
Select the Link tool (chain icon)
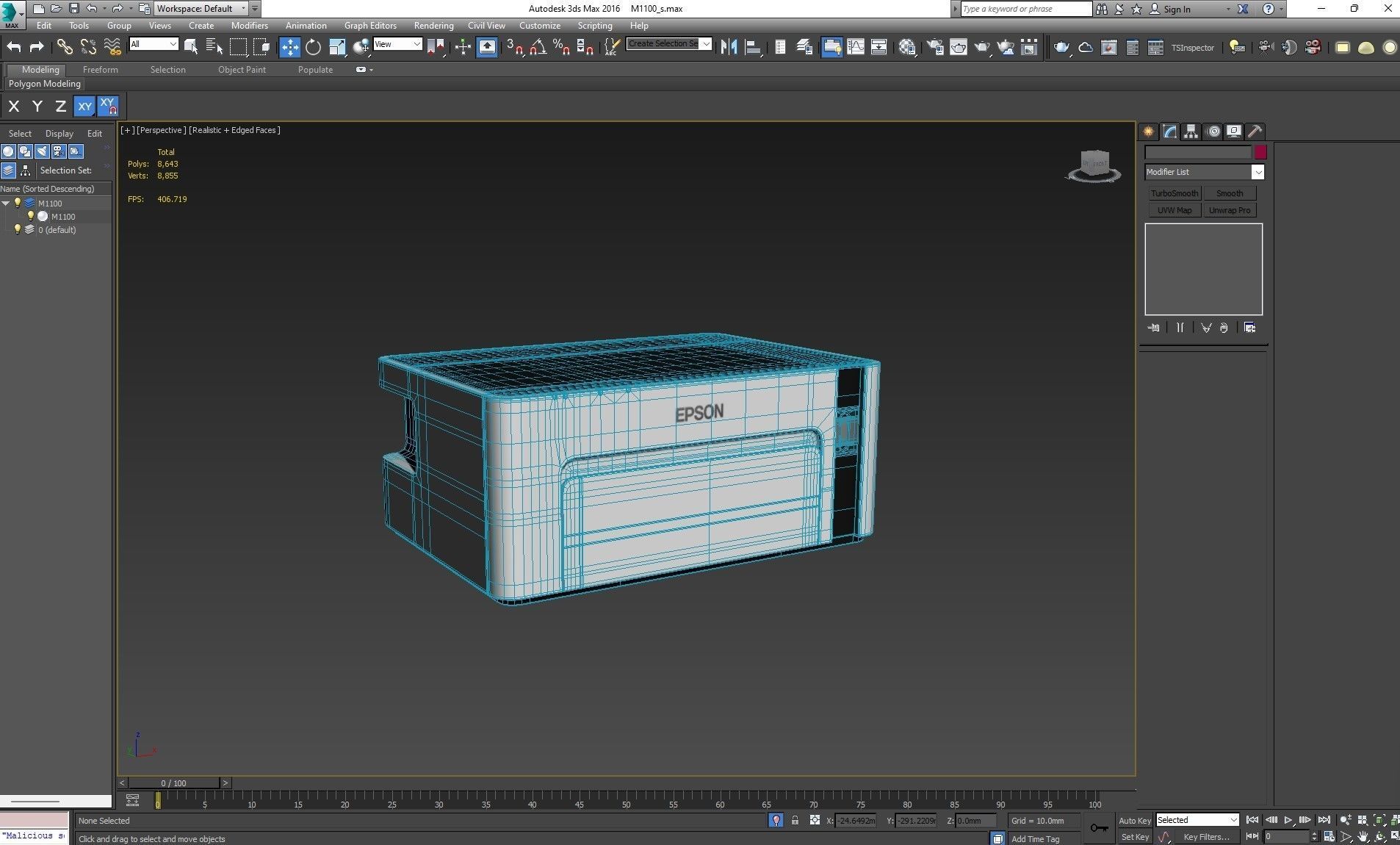[x=65, y=47]
